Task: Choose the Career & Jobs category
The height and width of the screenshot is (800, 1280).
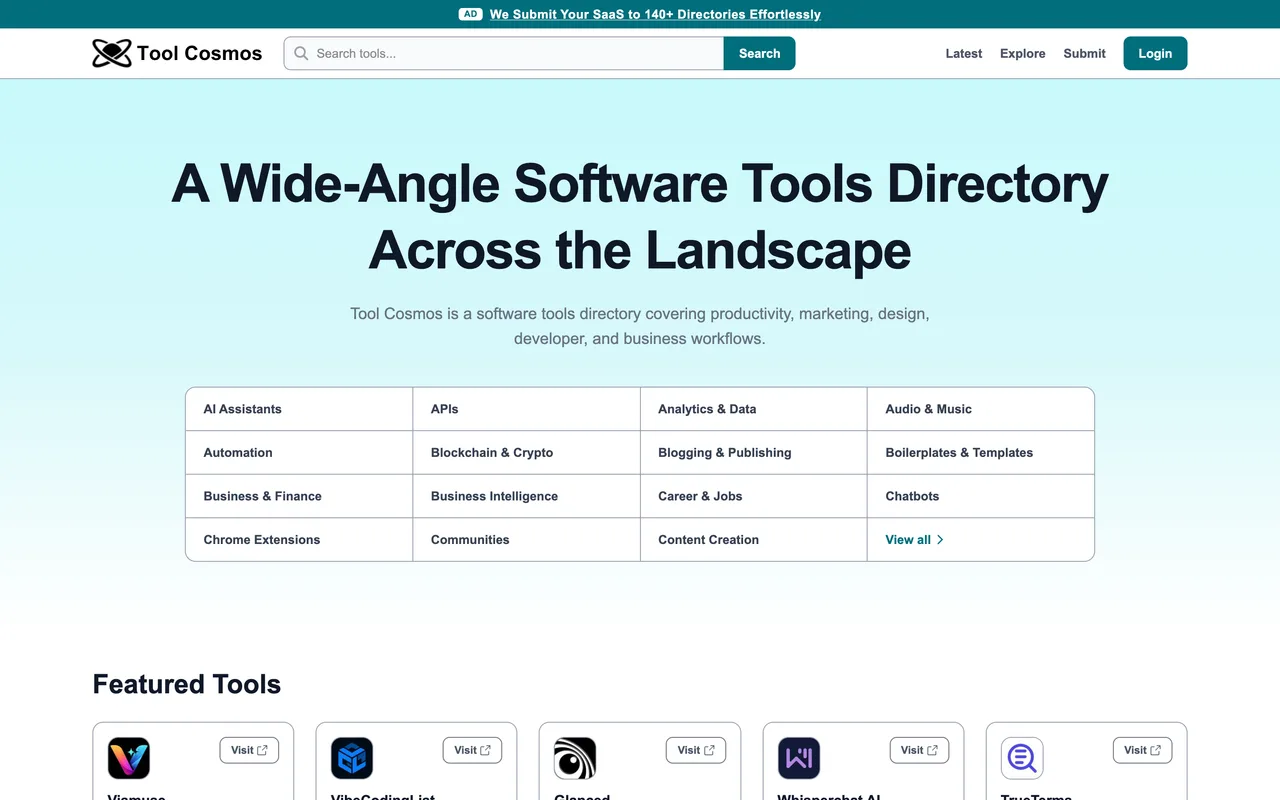Action: 753,496
